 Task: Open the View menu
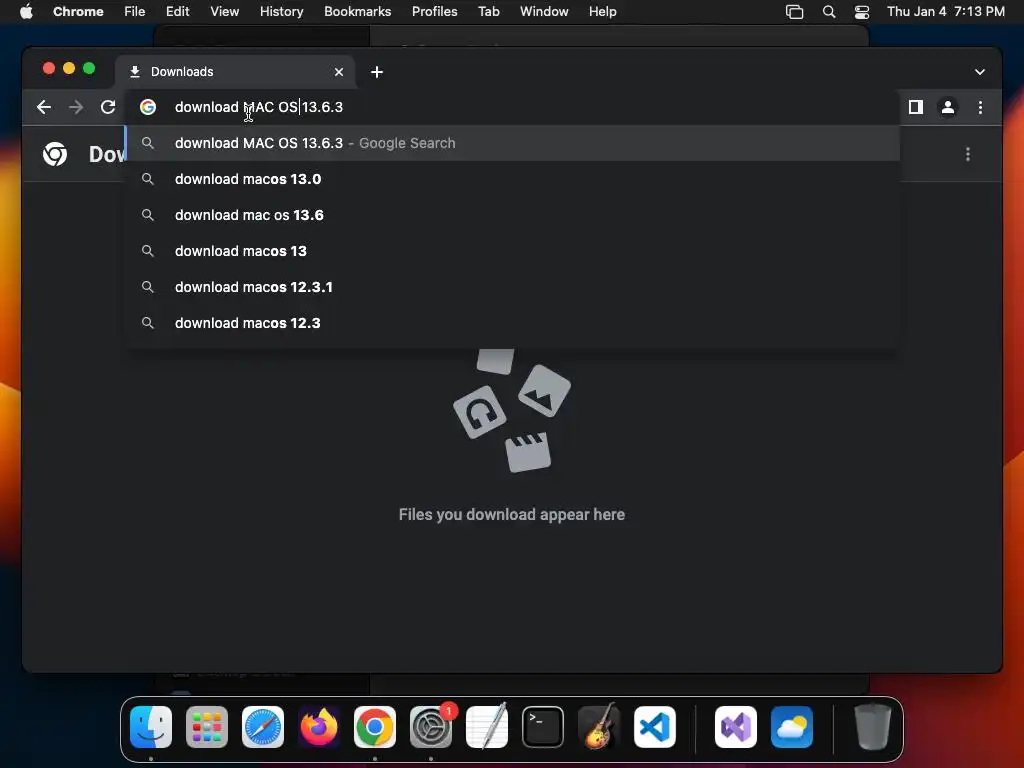coord(224,11)
